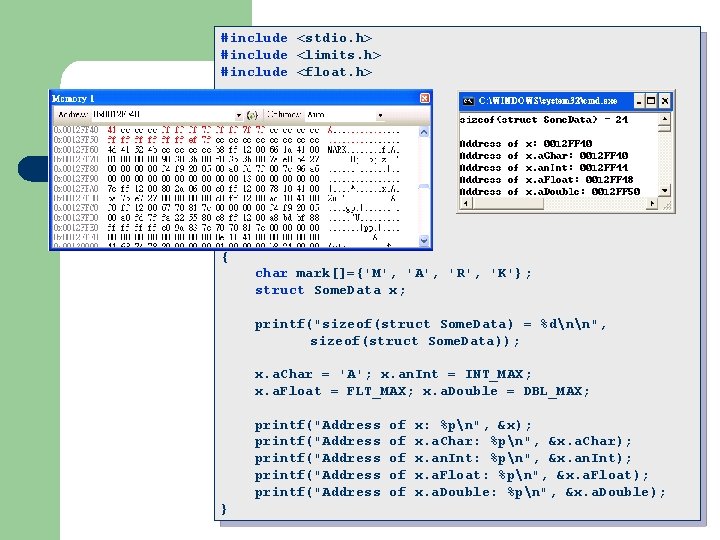Click the resize grip of cmd.exe window
Image resolution: width=720 pixels, height=540 pixels.
click(666, 205)
